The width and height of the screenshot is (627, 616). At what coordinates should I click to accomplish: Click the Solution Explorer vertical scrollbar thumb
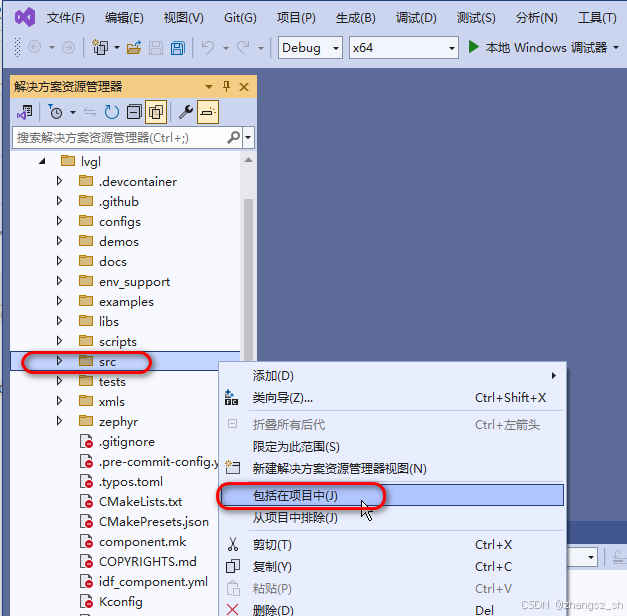(x=248, y=278)
